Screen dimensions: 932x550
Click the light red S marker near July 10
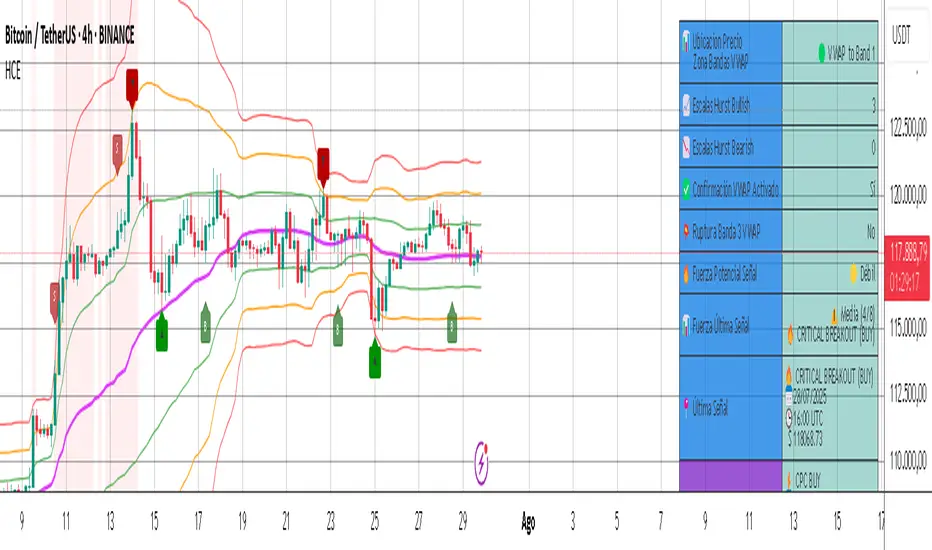(x=55, y=301)
